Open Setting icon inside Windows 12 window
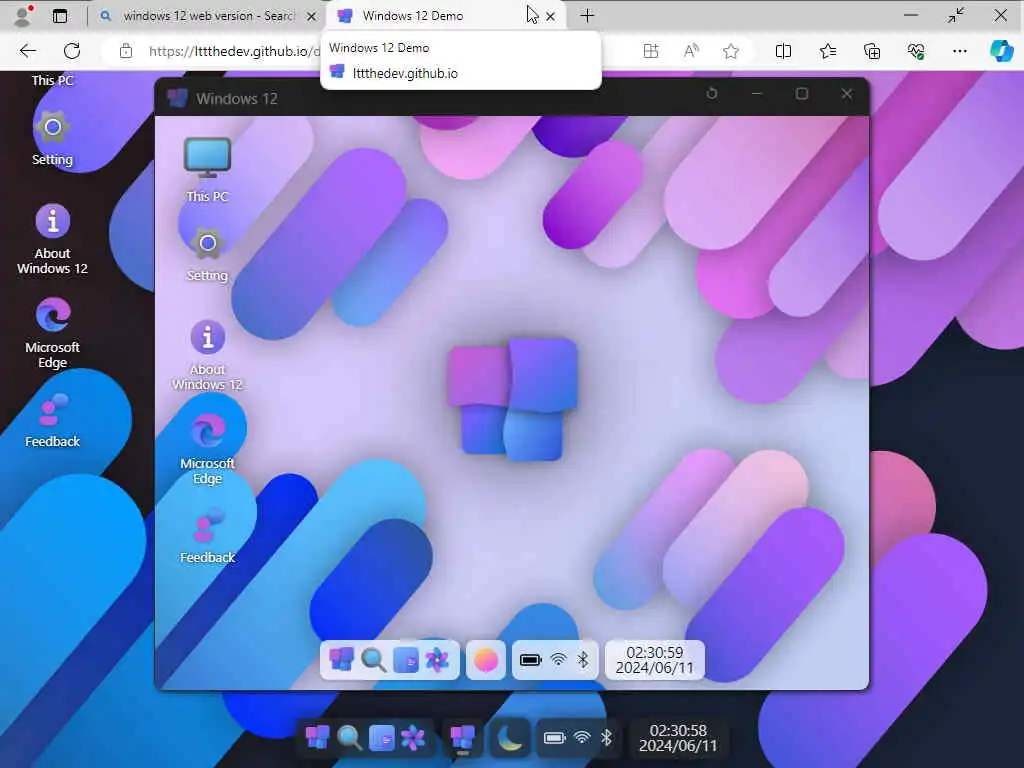 207,255
